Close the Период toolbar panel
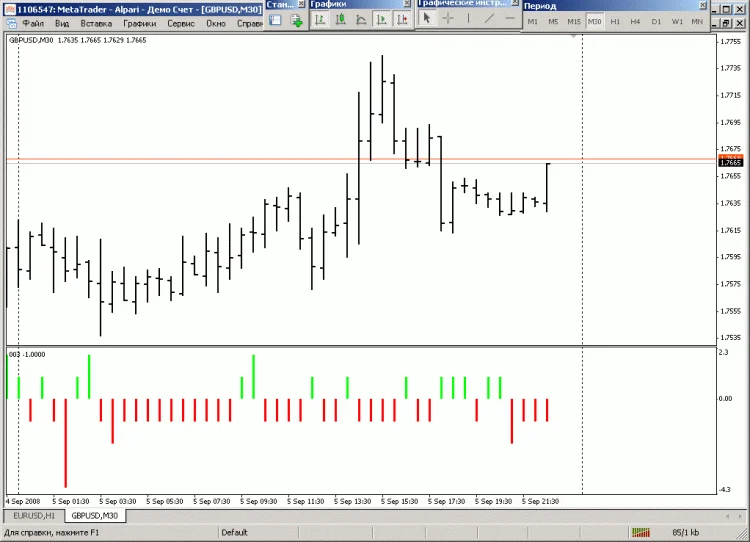750x542 pixels. pyautogui.click(x=703, y=6)
